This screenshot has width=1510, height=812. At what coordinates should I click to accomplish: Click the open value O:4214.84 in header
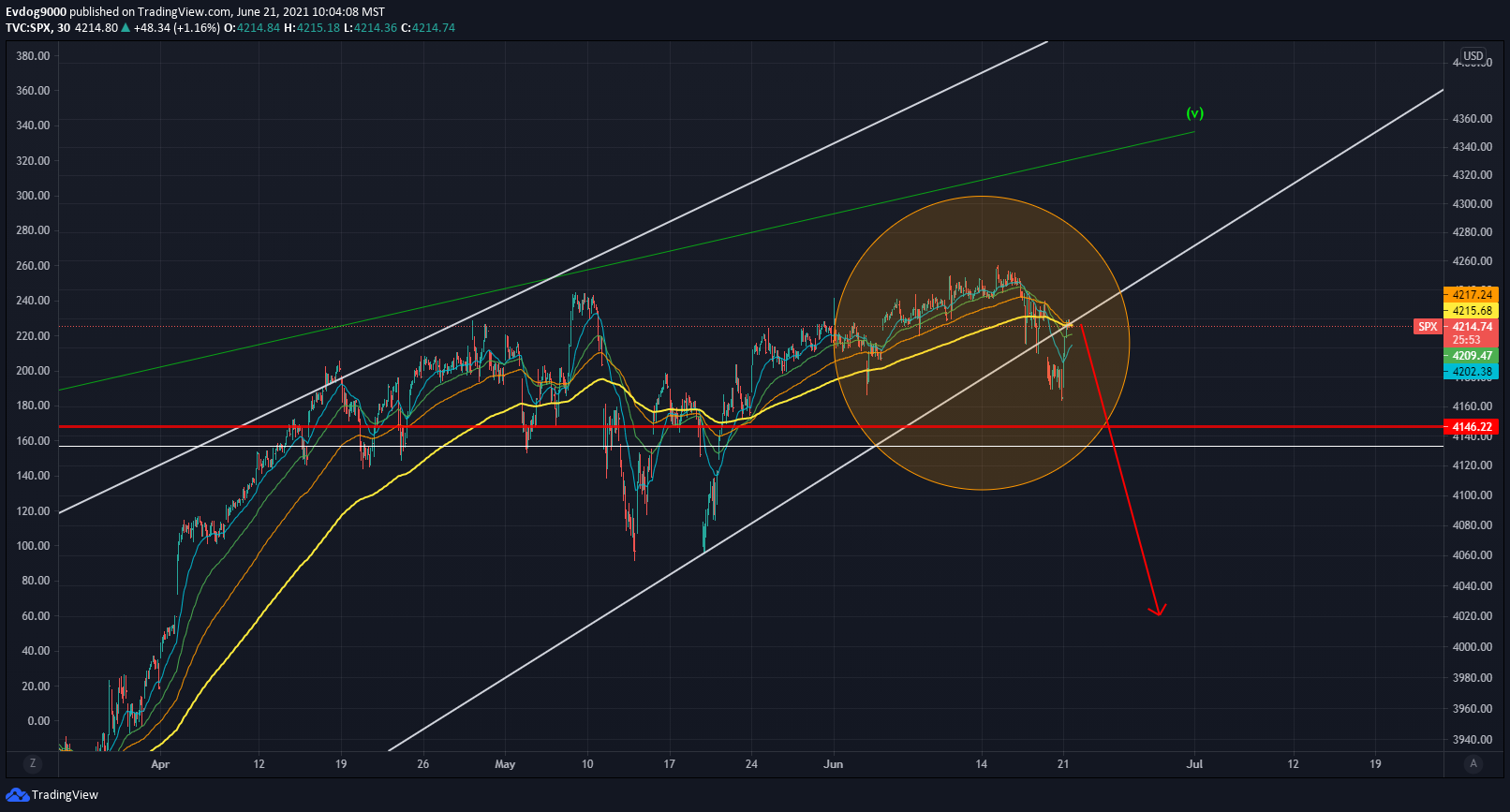tap(252, 28)
